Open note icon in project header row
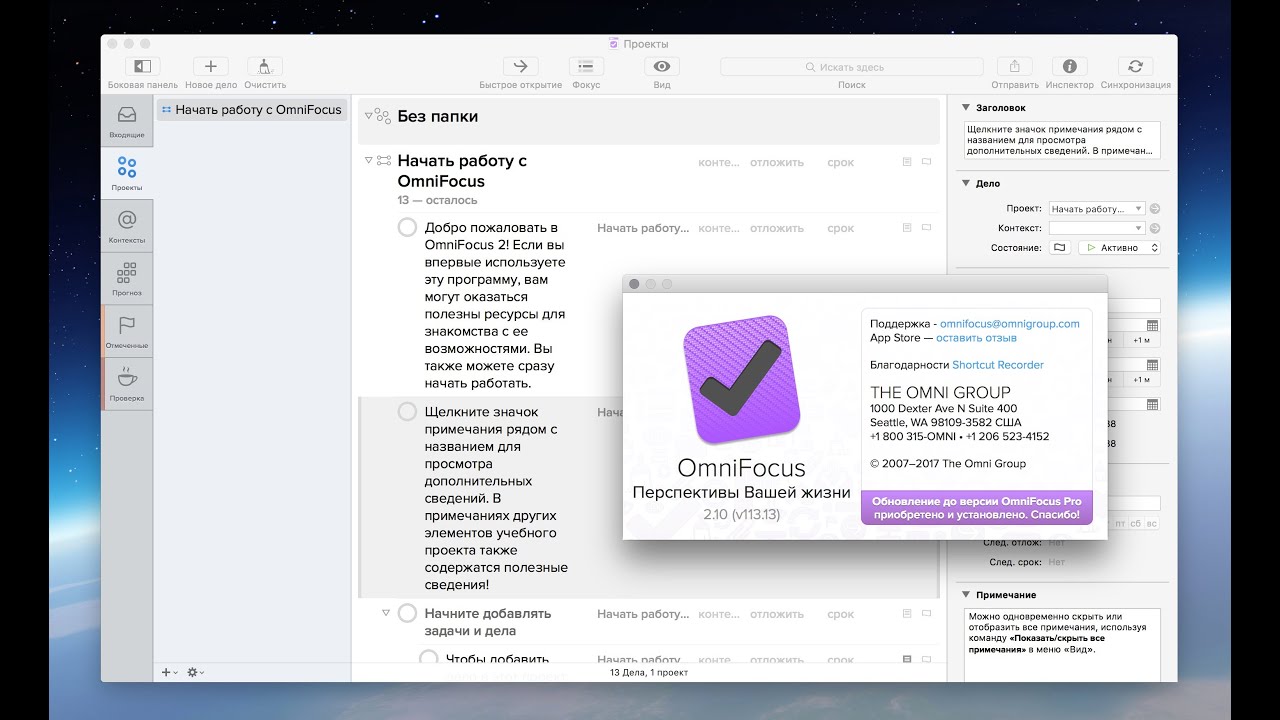The height and width of the screenshot is (720, 1280). [x=907, y=161]
